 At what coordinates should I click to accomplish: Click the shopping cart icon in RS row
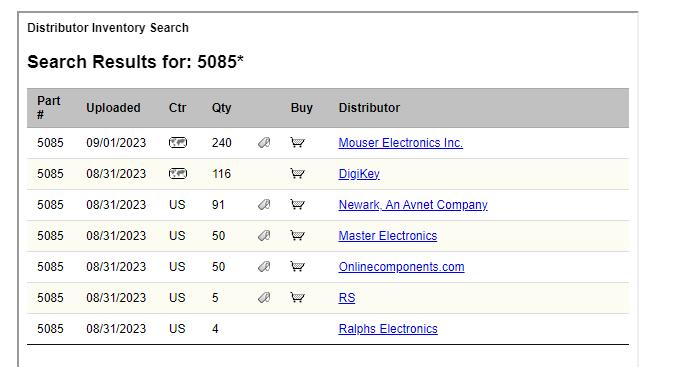(297, 297)
